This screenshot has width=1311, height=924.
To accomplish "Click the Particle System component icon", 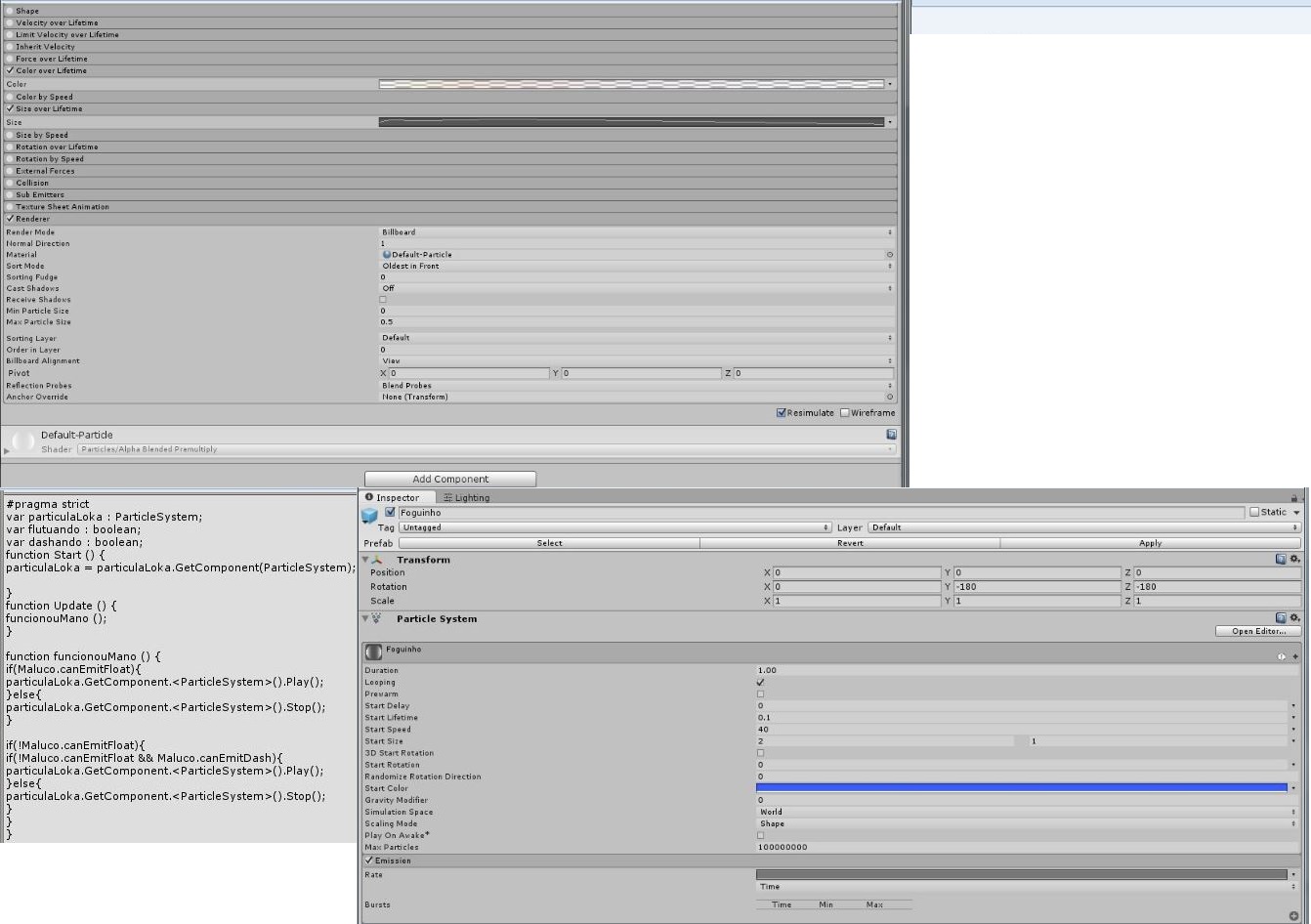I will click(x=377, y=618).
